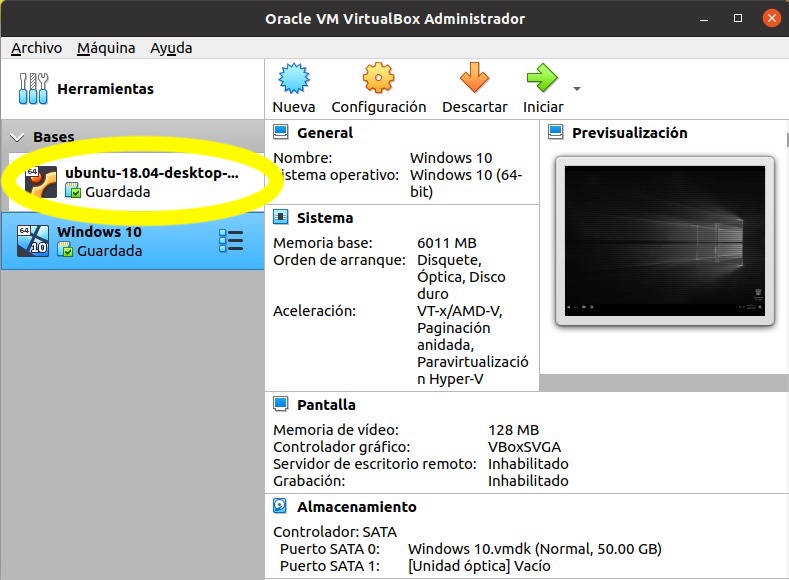Select the Windows 10 virtual machine
The width and height of the screenshot is (789, 580).
pos(132,241)
